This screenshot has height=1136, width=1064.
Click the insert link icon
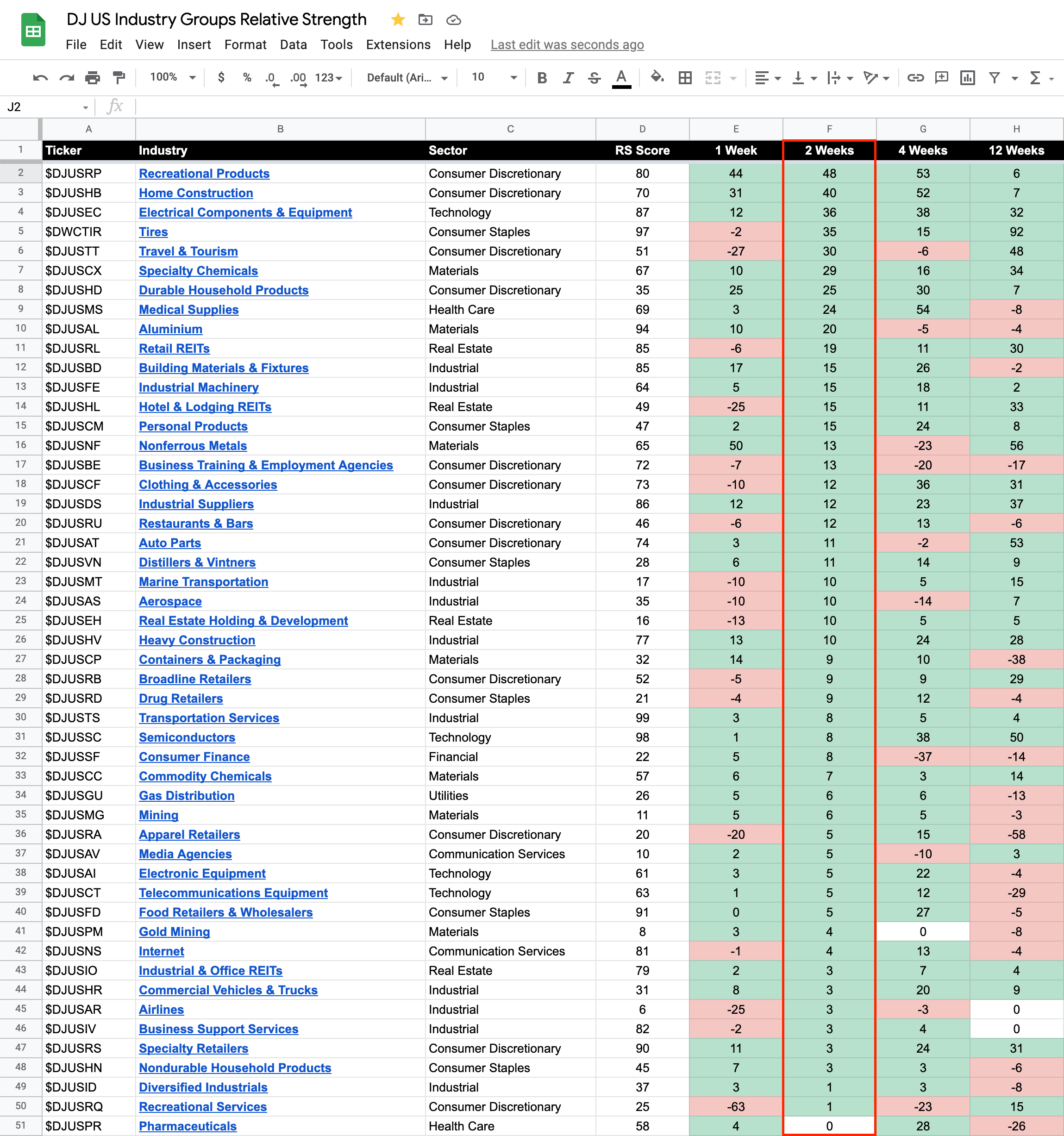(915, 78)
